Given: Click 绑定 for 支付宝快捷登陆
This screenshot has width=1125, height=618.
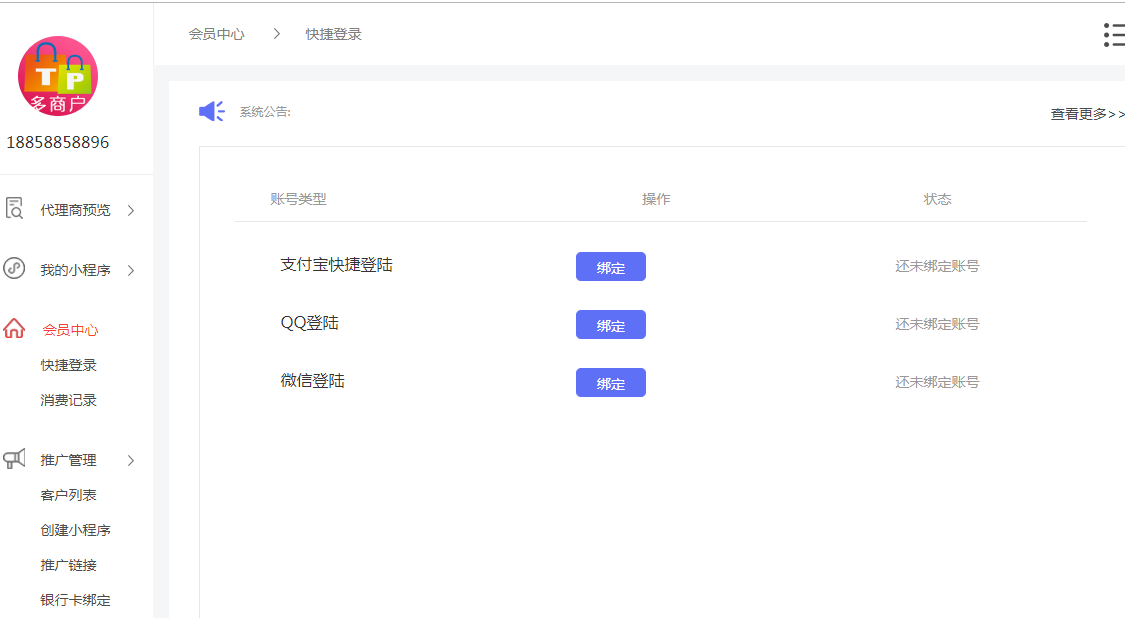Looking at the screenshot, I should (610, 266).
